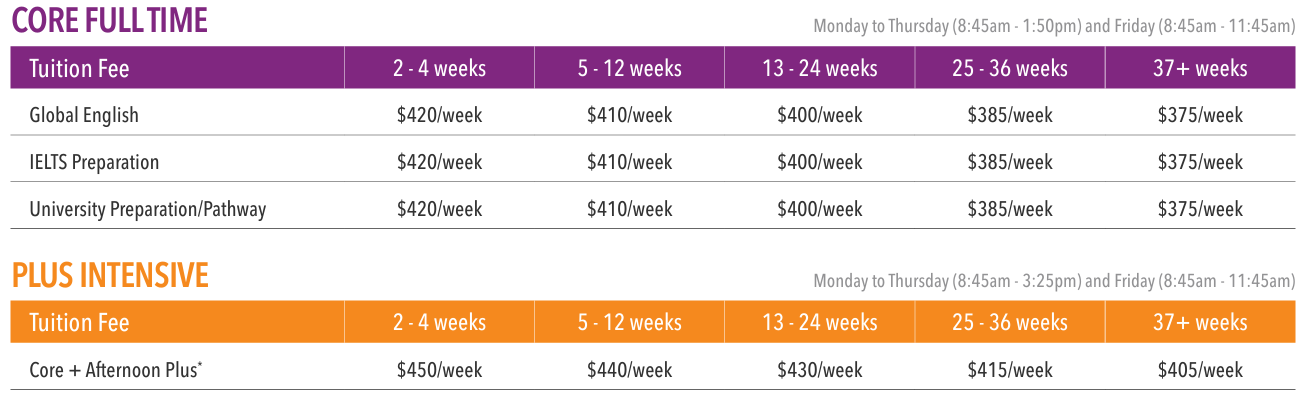
Task: Click the $405/week Plus Intensive price
Action: pos(1200,370)
